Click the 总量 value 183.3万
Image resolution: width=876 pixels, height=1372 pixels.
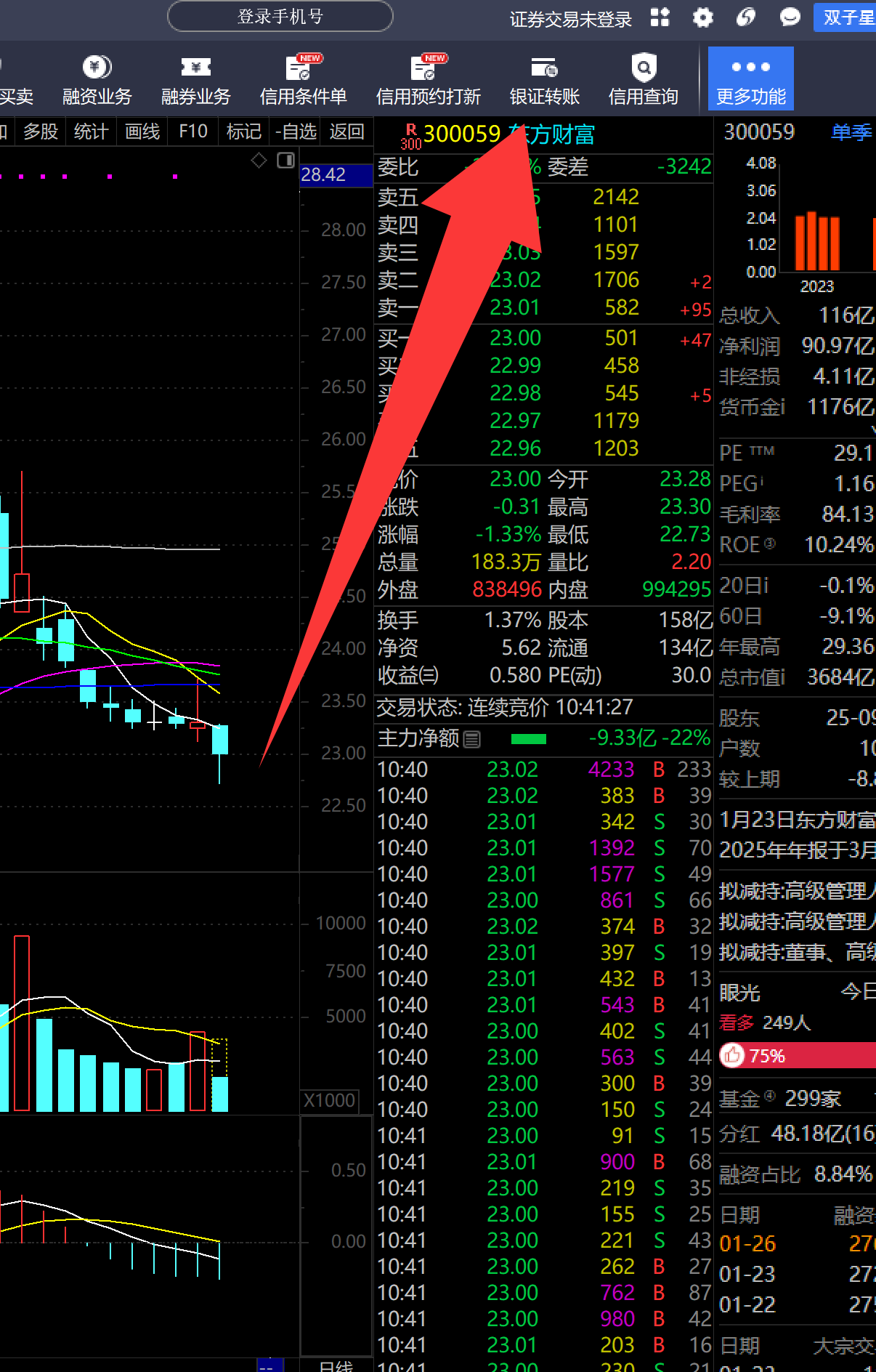506,562
